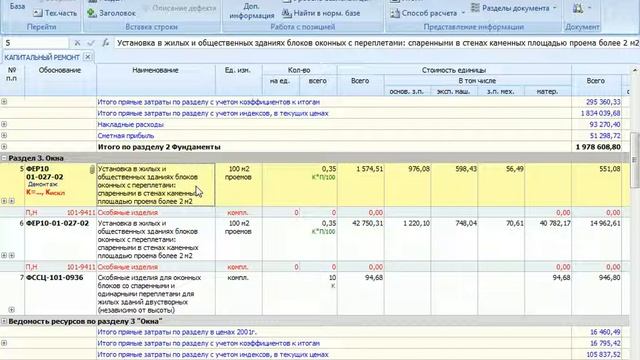Select the основ. з.п. column header
The image size is (640, 360).
coord(407,91)
